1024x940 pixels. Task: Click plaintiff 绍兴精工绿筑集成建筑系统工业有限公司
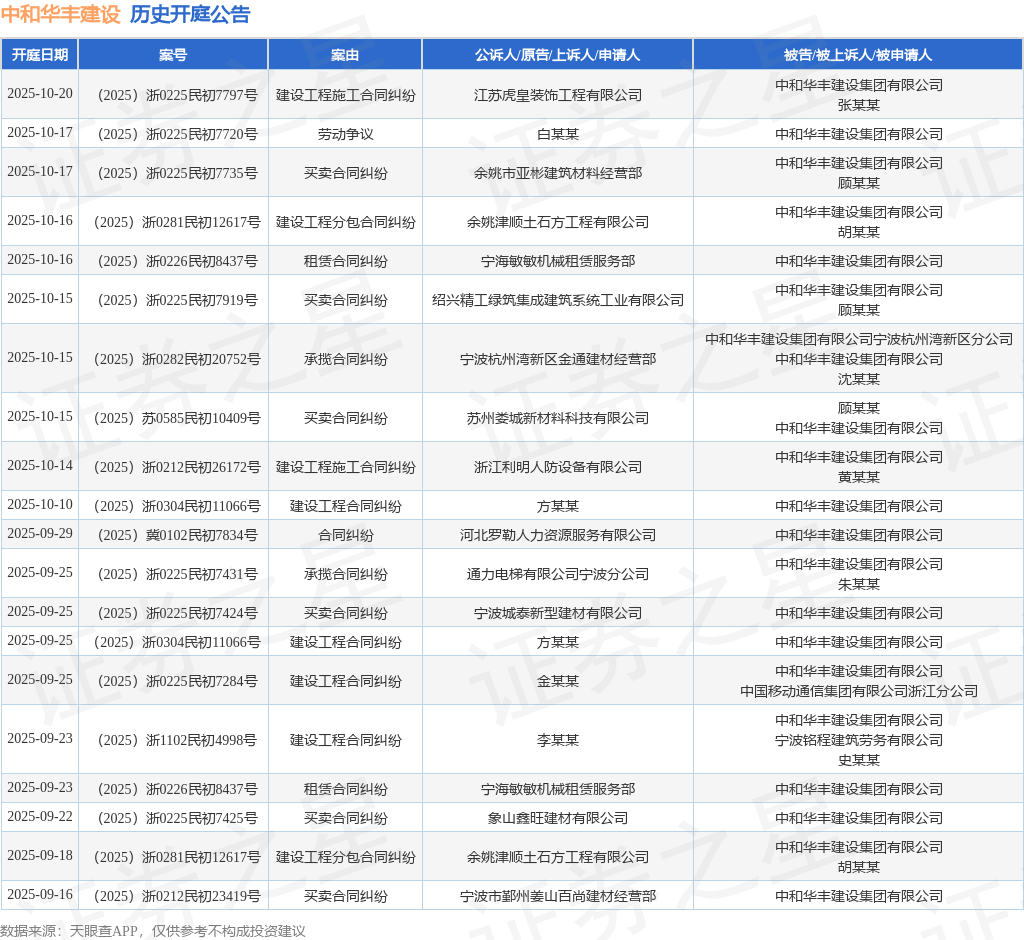[558, 300]
